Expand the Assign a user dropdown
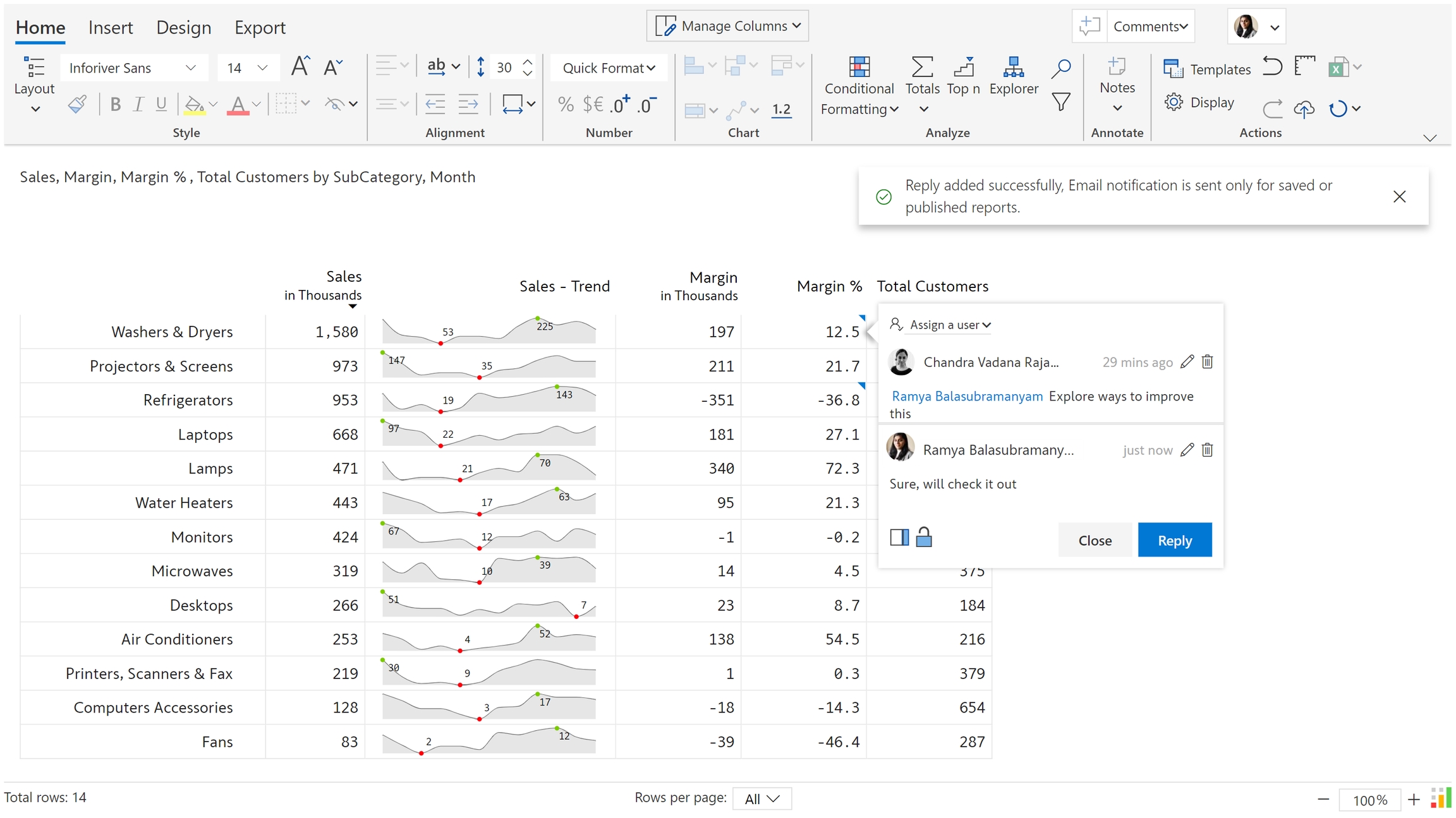This screenshot has height=818, width=1456. (x=949, y=325)
